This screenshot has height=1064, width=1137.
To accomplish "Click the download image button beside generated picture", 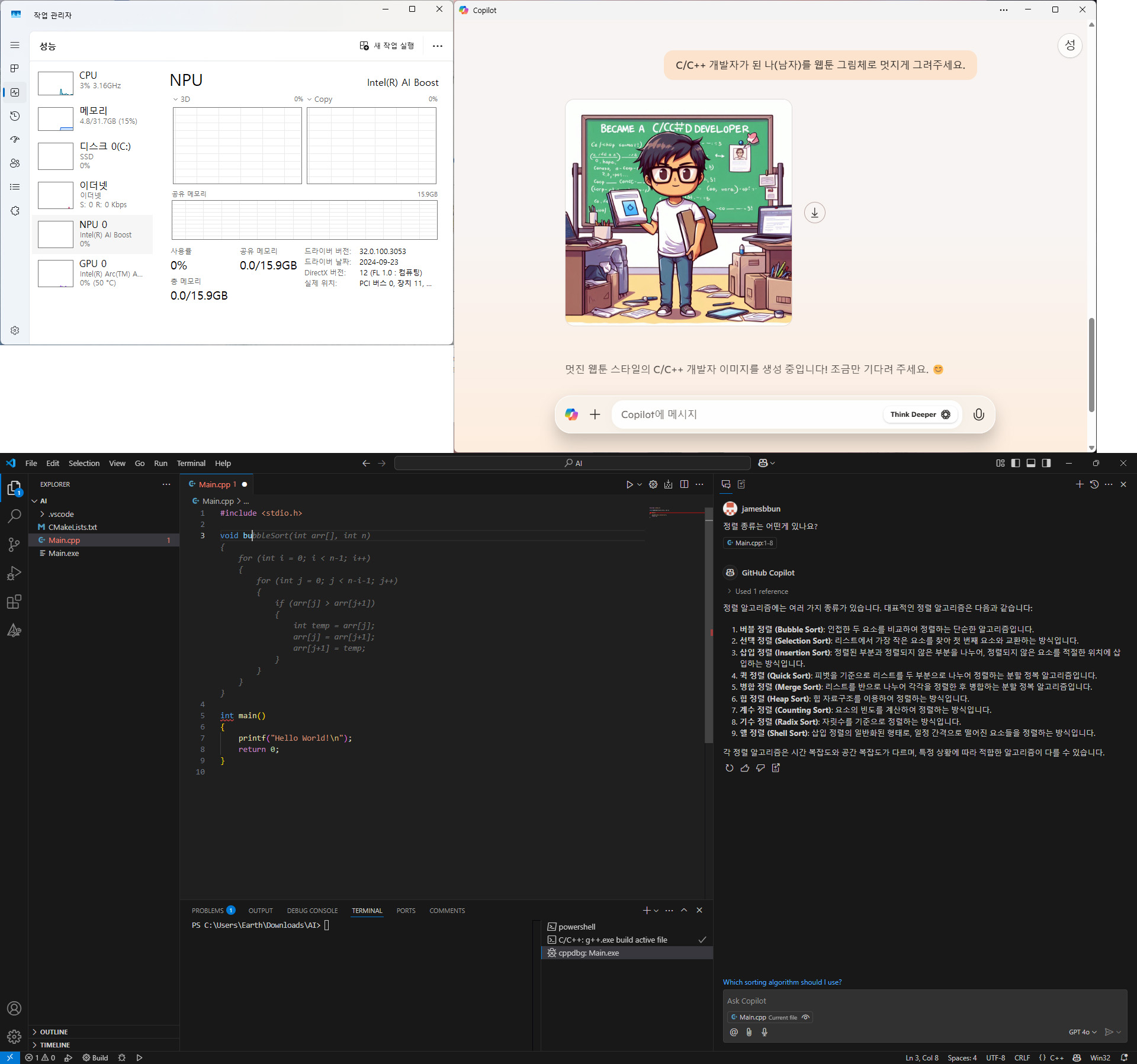I will [814, 213].
